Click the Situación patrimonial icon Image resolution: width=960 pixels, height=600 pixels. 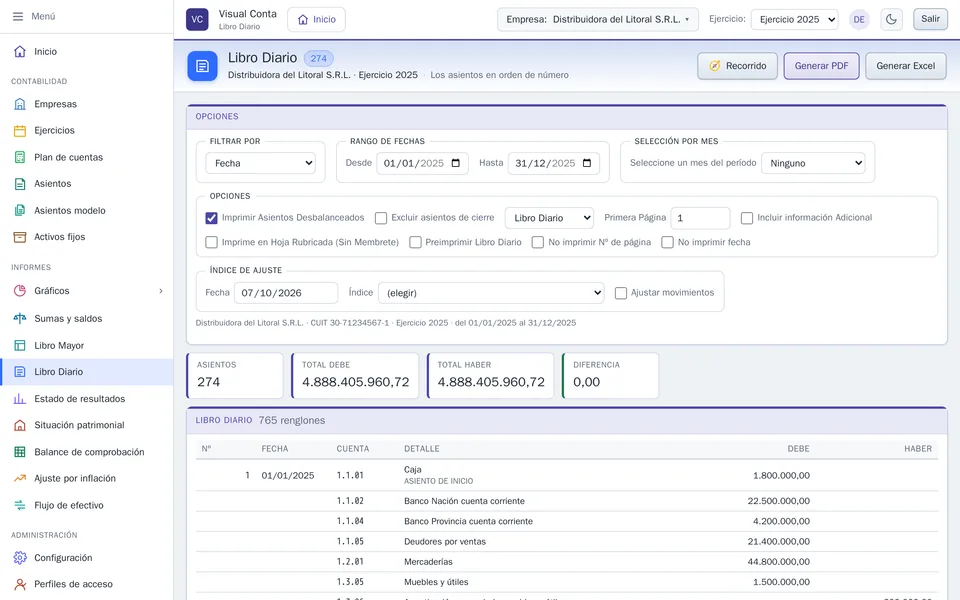(x=20, y=425)
